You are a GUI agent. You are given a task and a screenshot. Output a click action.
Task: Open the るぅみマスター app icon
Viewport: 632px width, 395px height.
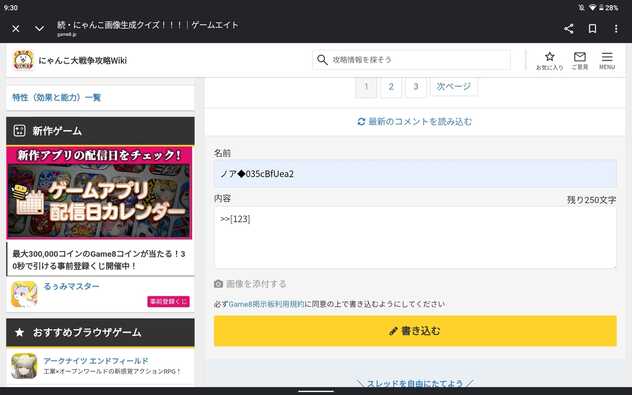[x=24, y=294]
